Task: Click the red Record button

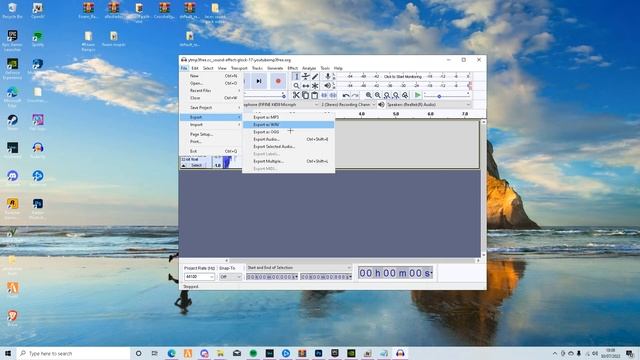Action: point(278,81)
